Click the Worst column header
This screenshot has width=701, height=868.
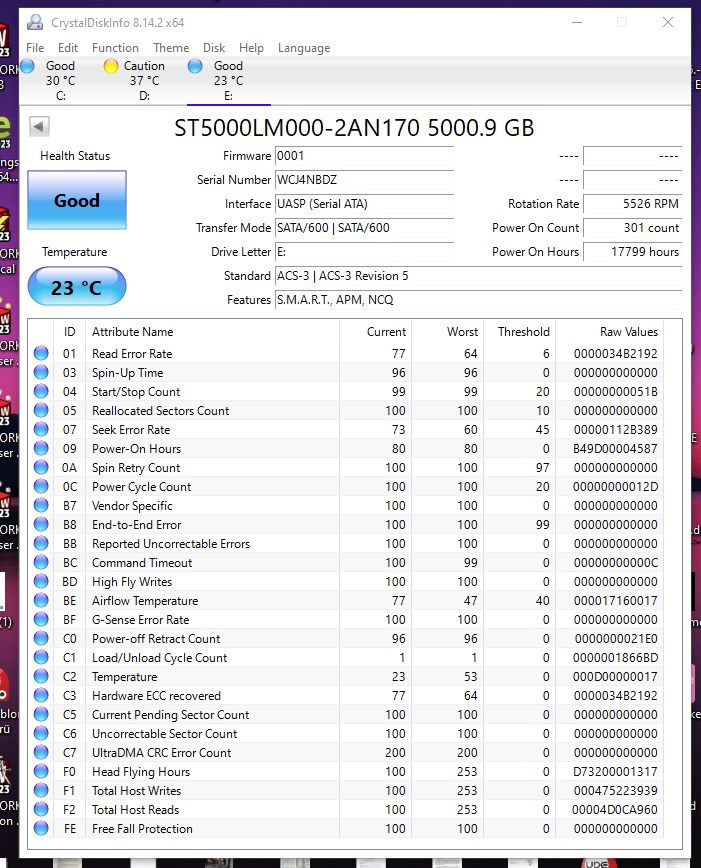(447, 332)
